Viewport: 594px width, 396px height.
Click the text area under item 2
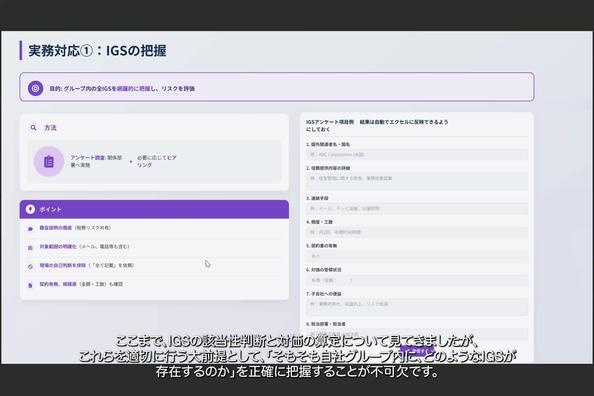coord(417,181)
